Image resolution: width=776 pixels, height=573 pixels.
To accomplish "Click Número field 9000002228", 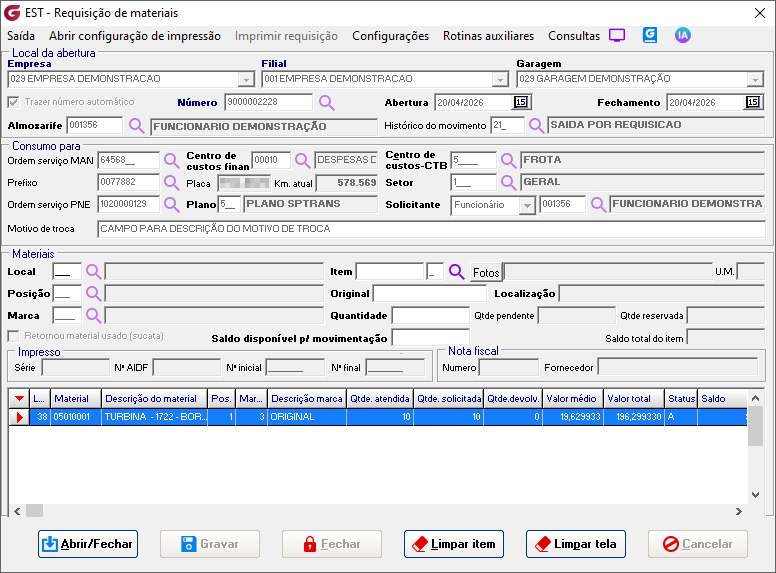I will 269,102.
